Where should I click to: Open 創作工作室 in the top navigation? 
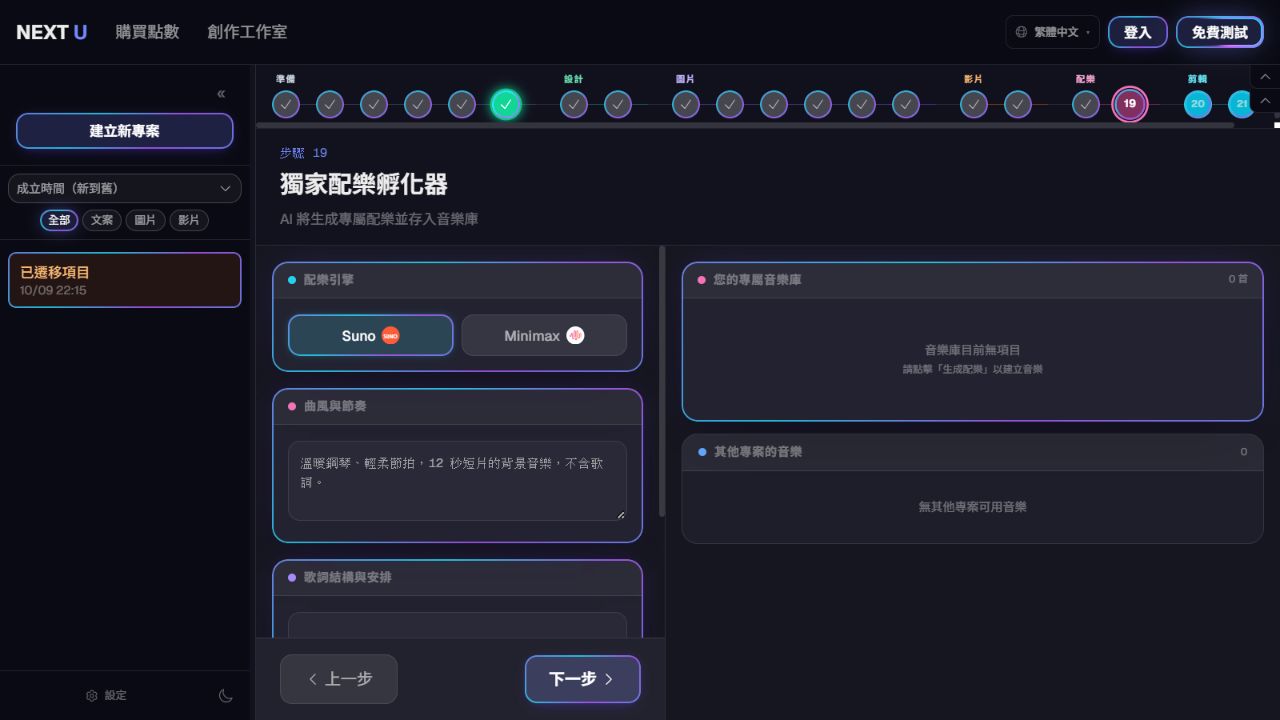[x=247, y=32]
